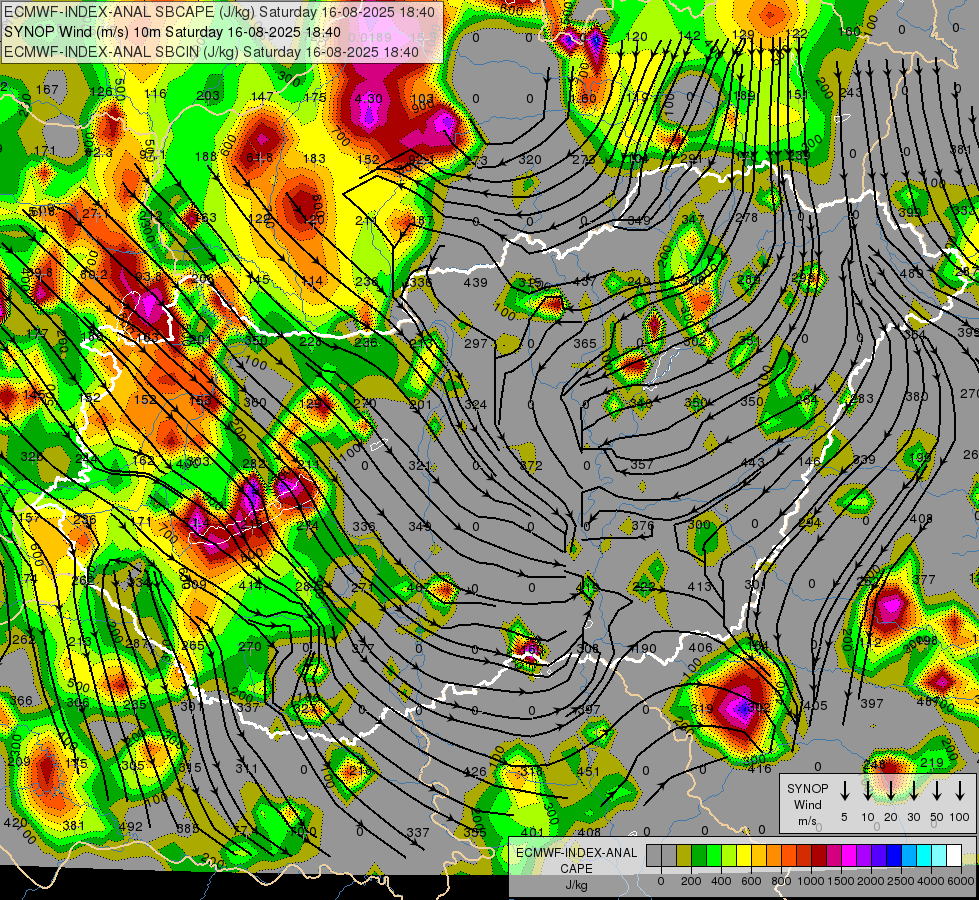This screenshot has height=900, width=979.
Task: Click the 20 m/s wind arrow in SYNOP legend
Action: click(x=890, y=790)
